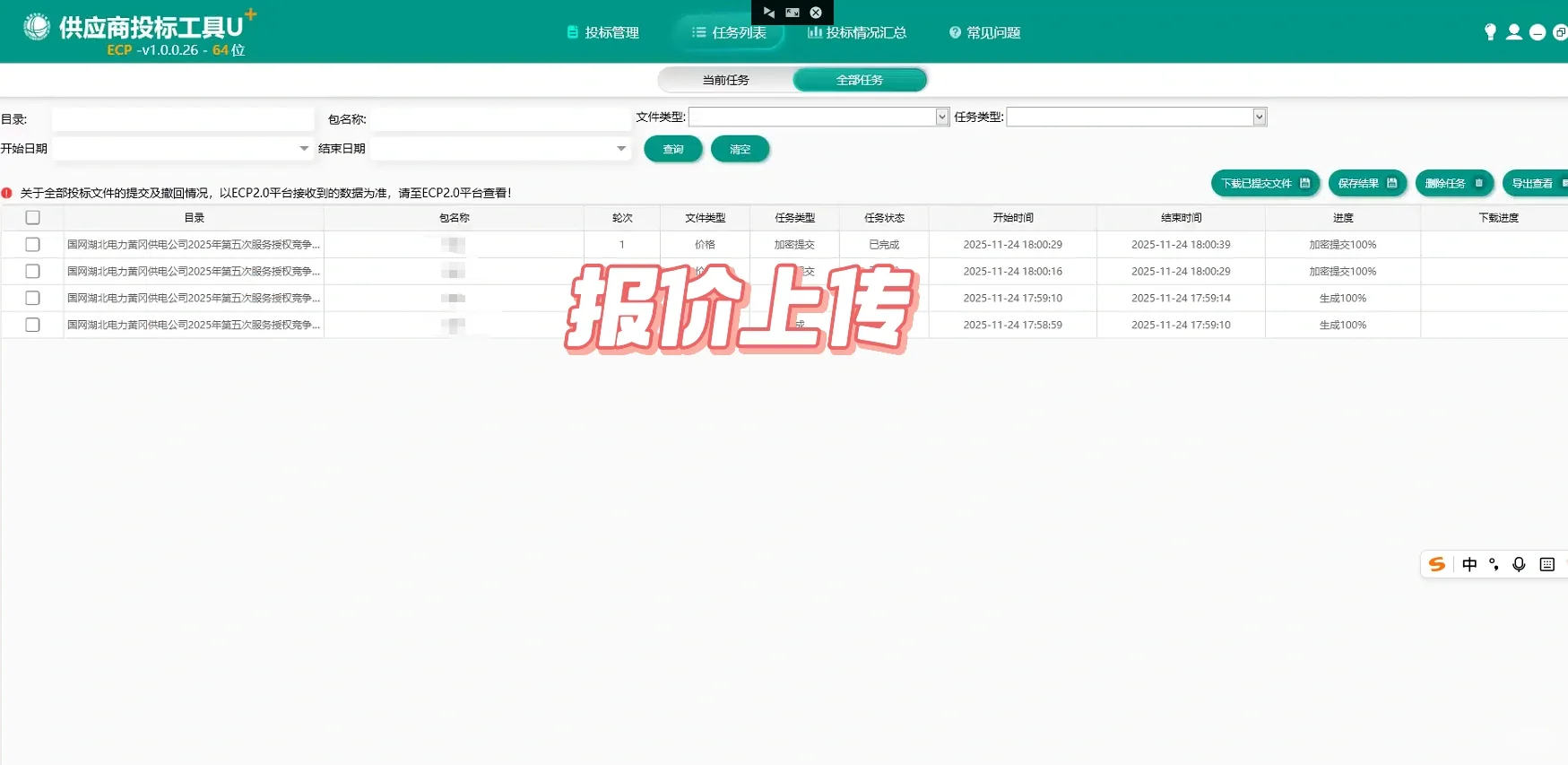
Task: Click the 已完成 status in first row
Action: point(884,245)
